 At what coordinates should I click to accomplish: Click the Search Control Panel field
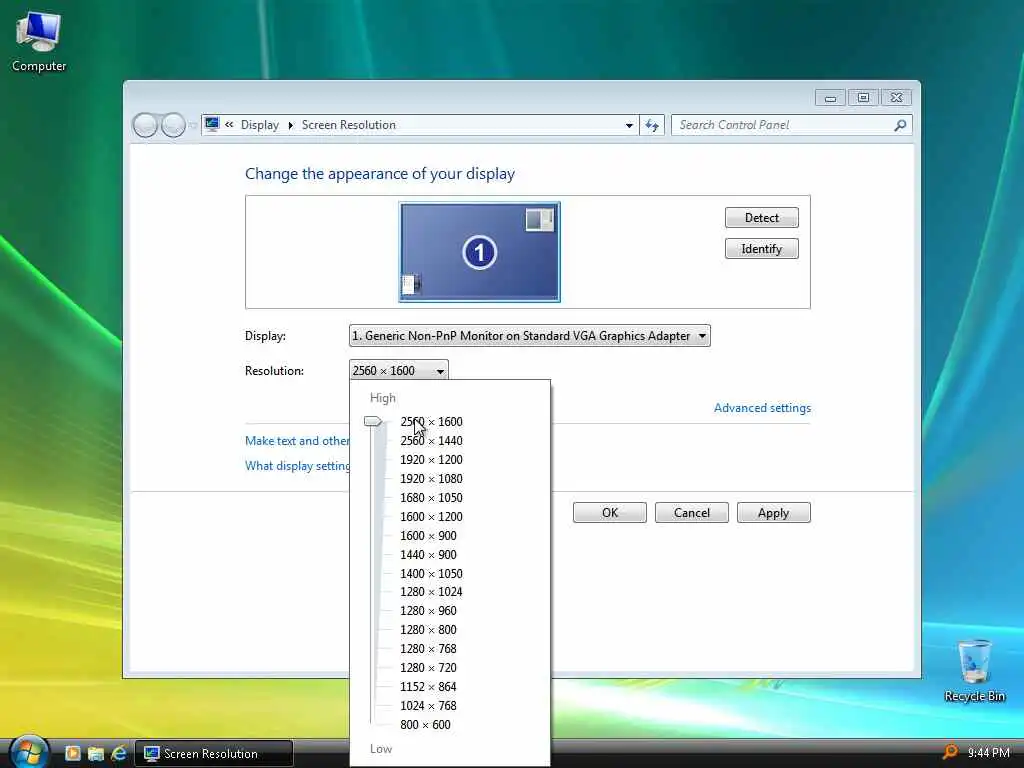(x=792, y=125)
